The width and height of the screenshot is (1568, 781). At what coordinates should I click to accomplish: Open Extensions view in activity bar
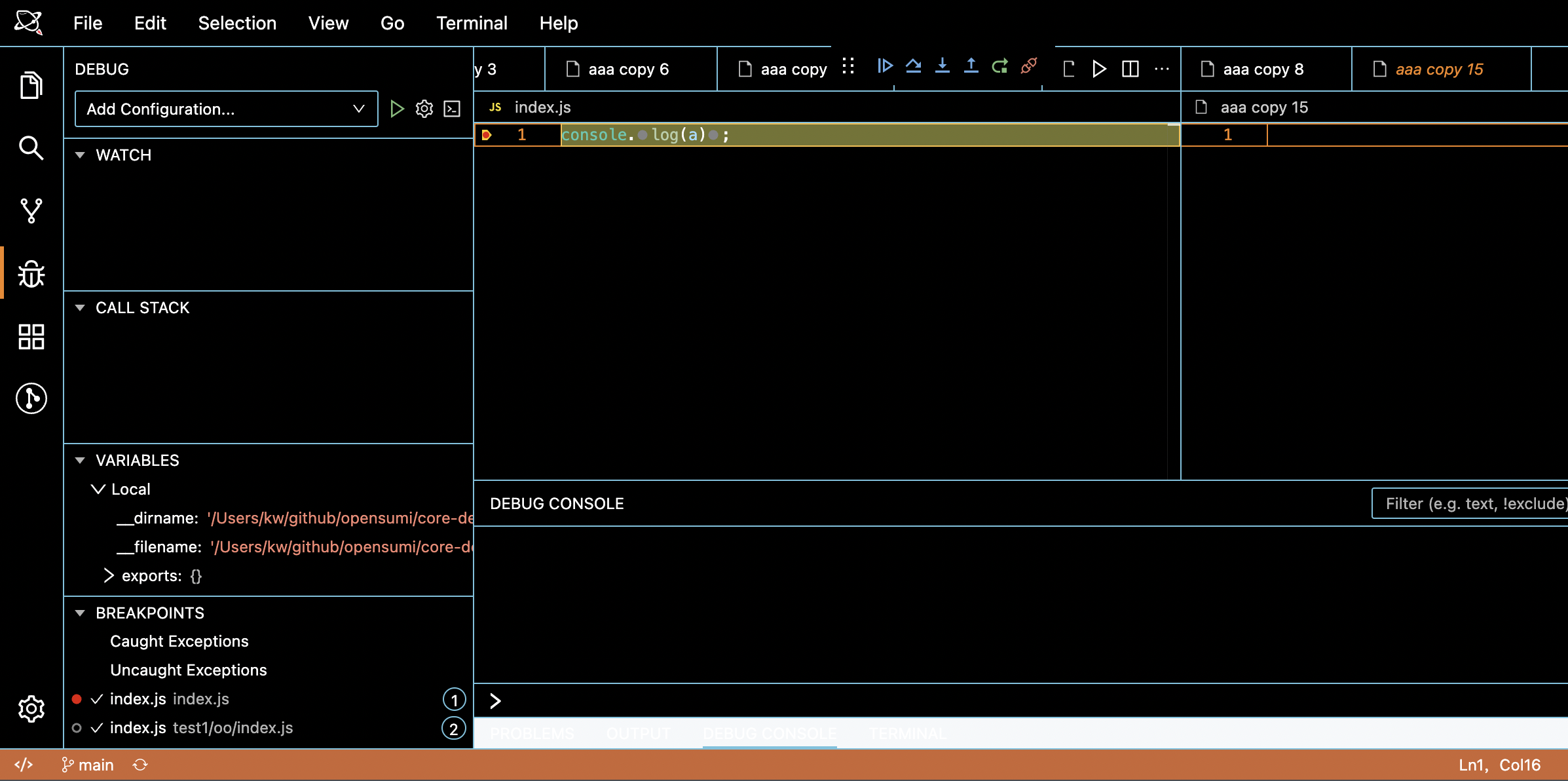(x=31, y=337)
